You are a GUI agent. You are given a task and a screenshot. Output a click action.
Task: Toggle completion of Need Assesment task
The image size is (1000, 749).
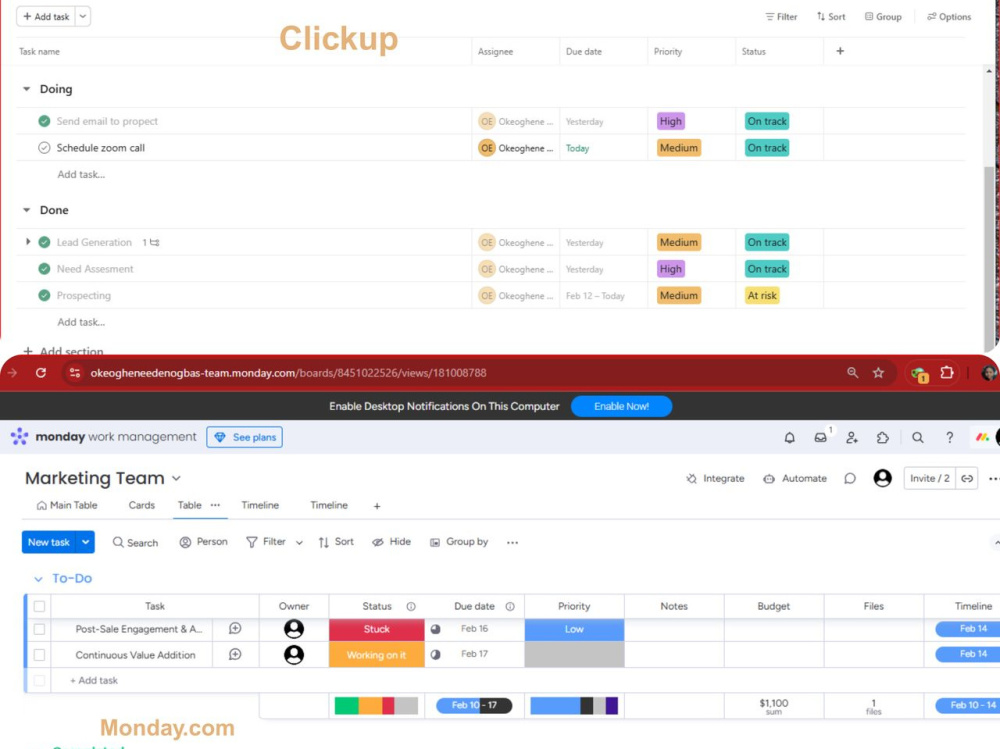(44, 269)
